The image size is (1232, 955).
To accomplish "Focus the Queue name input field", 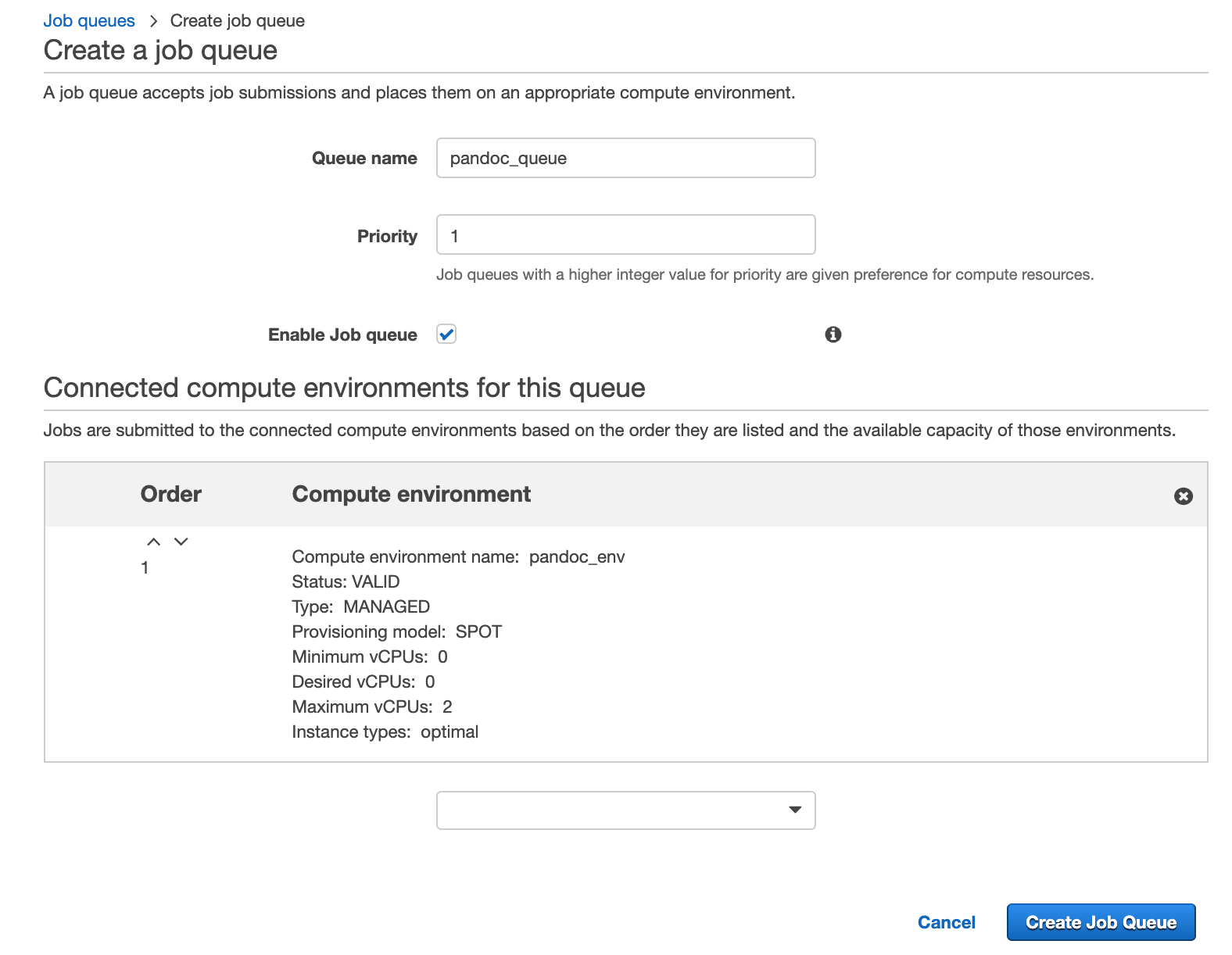I will (x=626, y=158).
